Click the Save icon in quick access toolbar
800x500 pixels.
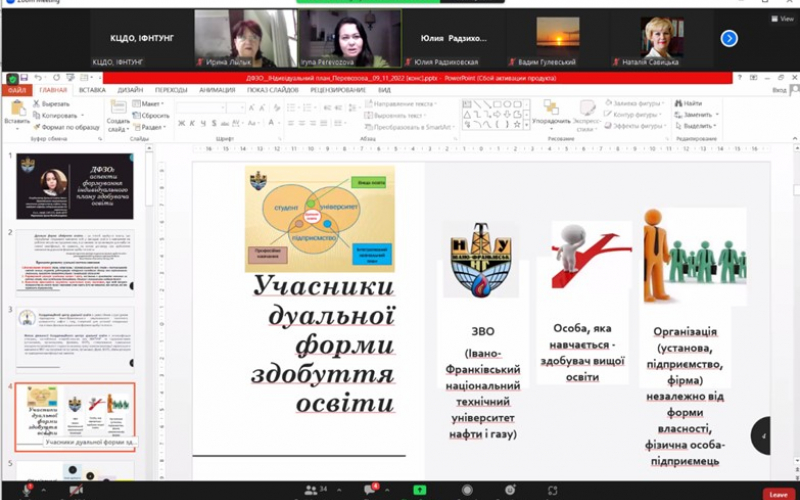24,78
